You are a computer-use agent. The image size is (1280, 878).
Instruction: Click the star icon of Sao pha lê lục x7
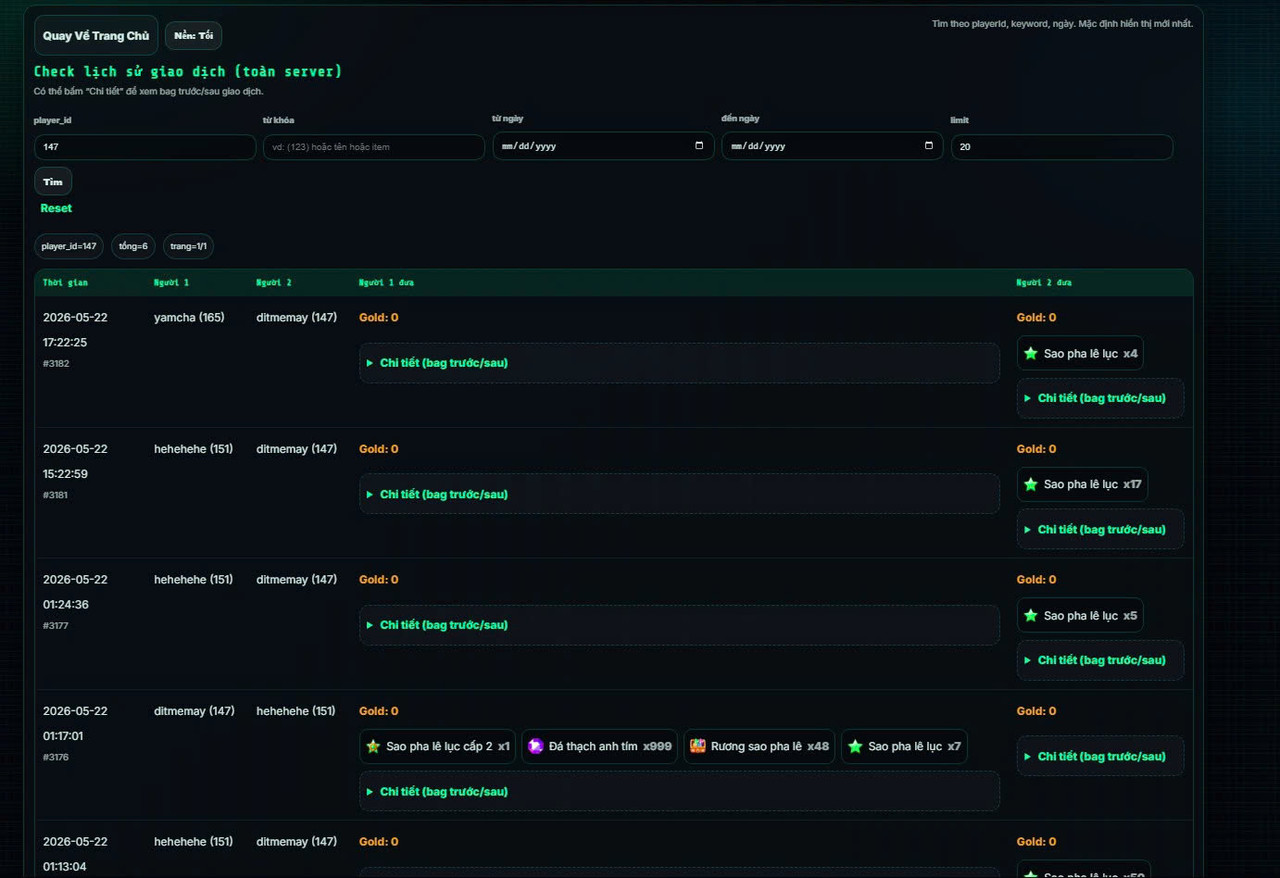[855, 746]
